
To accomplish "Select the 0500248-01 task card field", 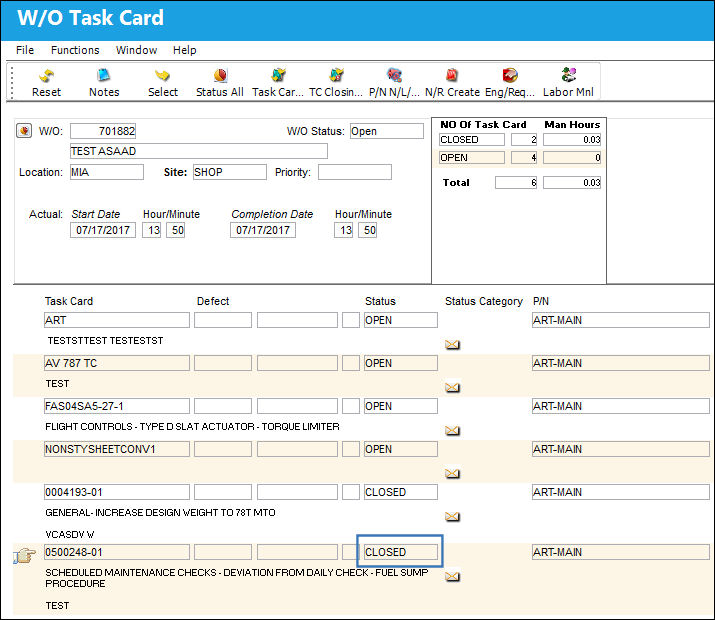I will click(x=117, y=552).
